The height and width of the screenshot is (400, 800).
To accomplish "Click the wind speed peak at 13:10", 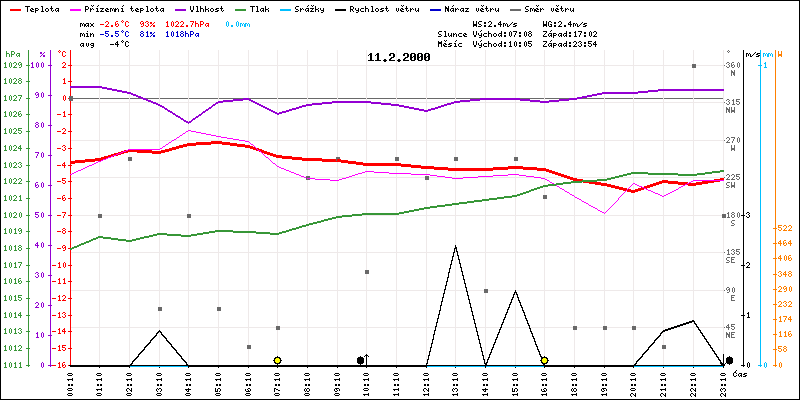I will pyautogui.click(x=455, y=246).
